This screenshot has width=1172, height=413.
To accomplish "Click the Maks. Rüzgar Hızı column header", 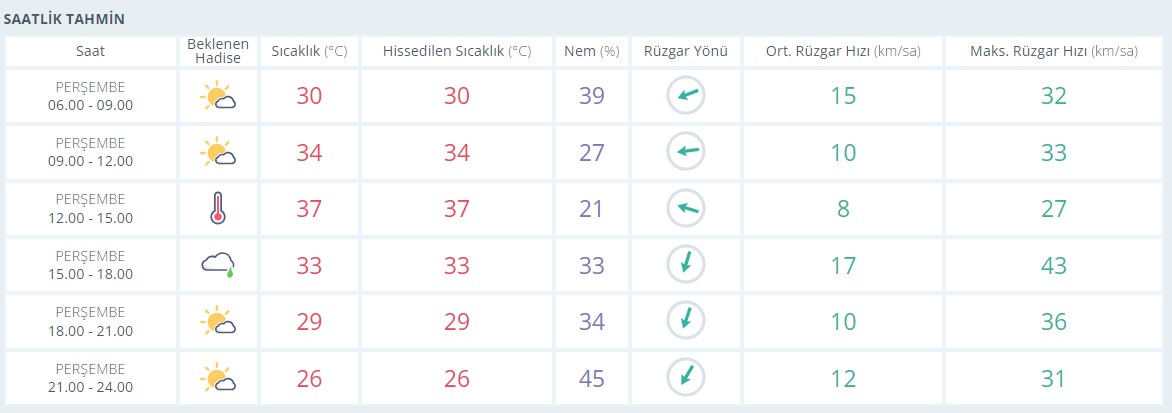I will click(x=1054, y=52).
